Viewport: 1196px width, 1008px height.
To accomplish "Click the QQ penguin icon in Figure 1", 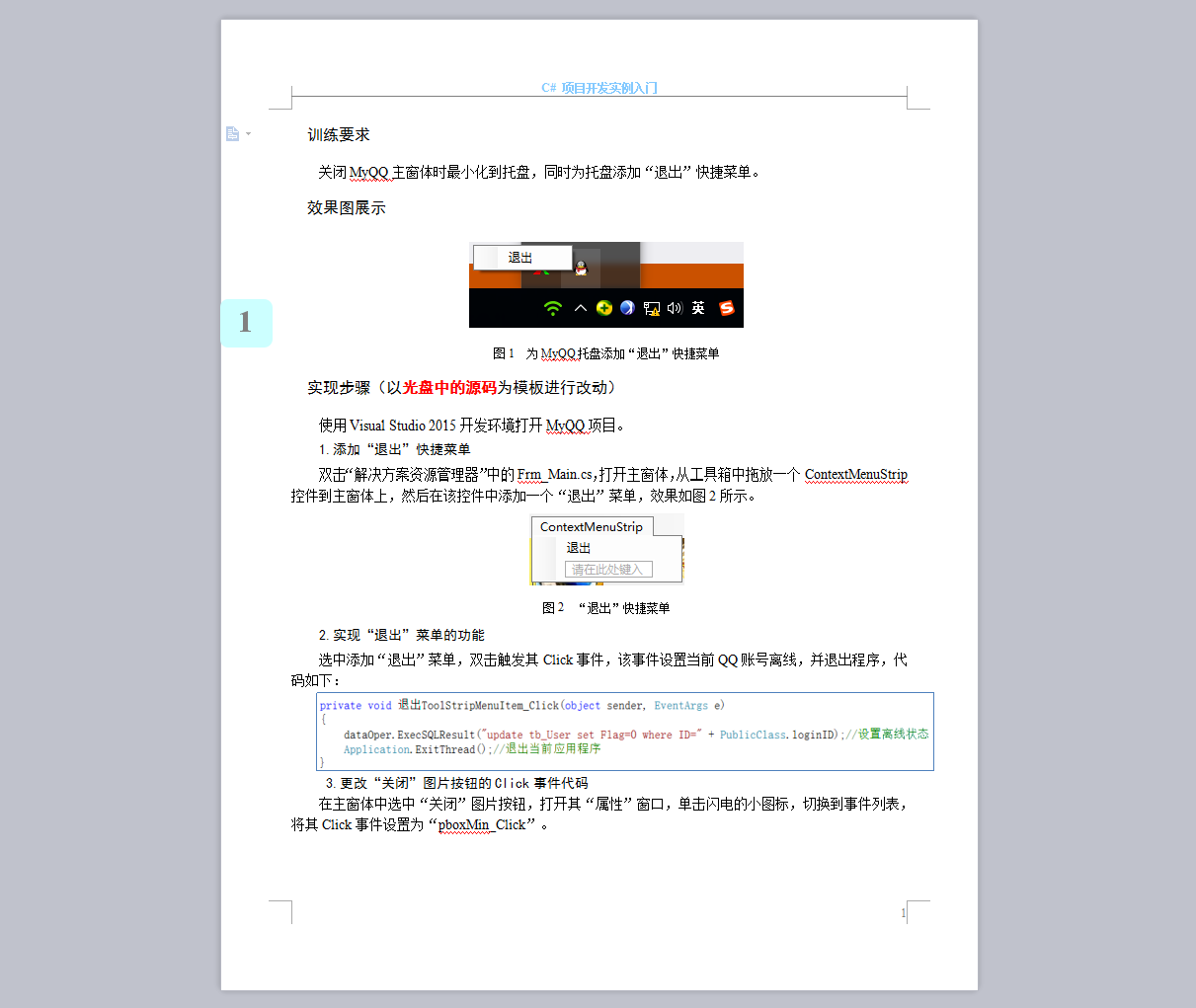I will tap(581, 268).
